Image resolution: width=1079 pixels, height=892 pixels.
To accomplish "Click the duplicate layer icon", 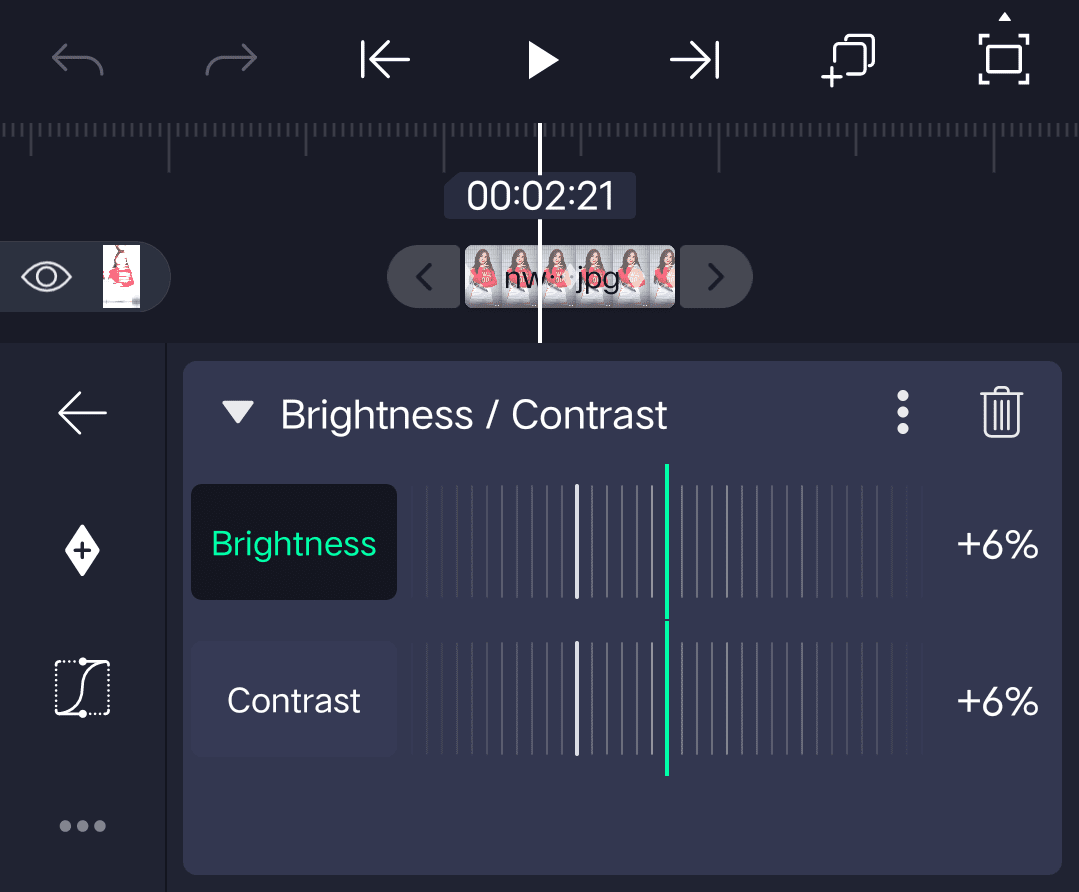I will [x=848, y=61].
